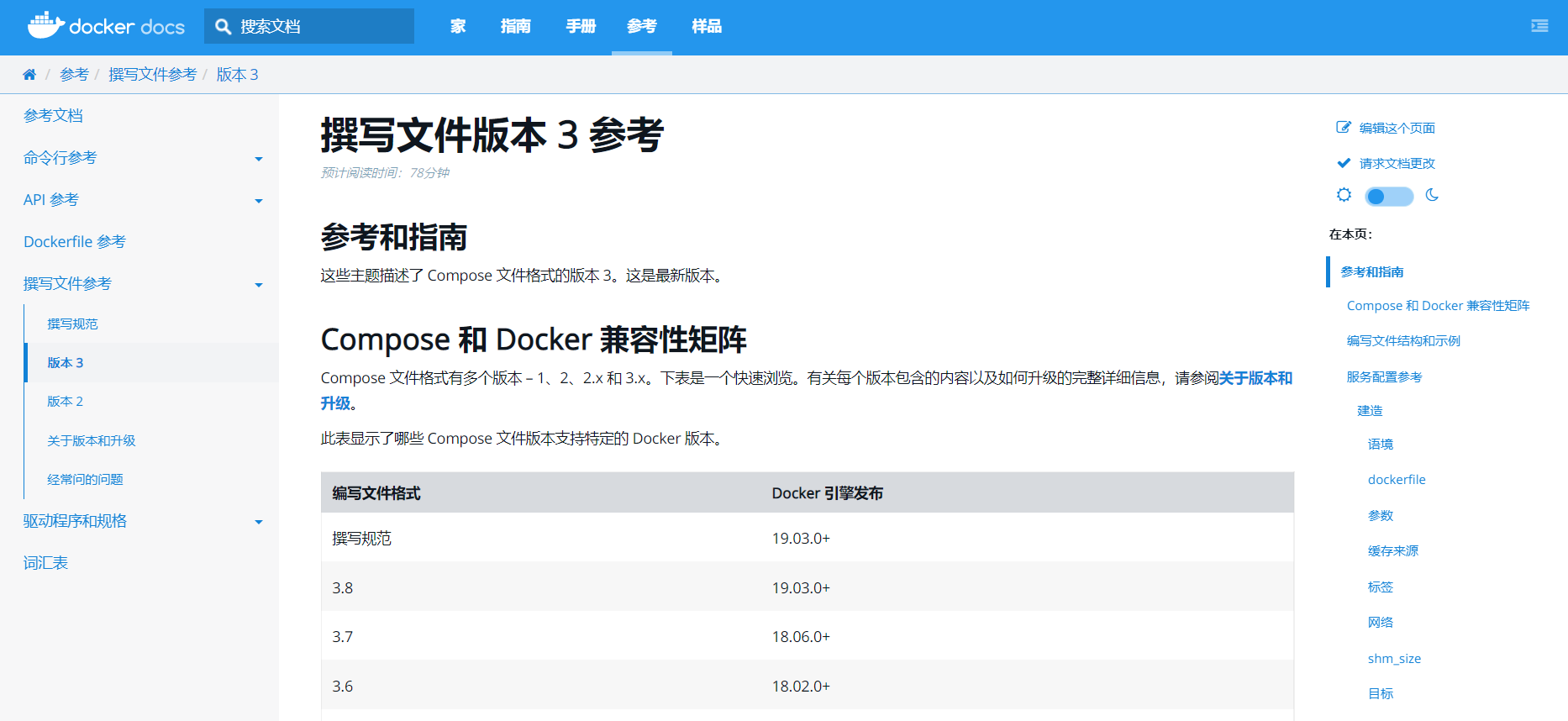The height and width of the screenshot is (721, 1568).
Task: Toggle the dark/light theme switch
Action: [x=1389, y=197]
